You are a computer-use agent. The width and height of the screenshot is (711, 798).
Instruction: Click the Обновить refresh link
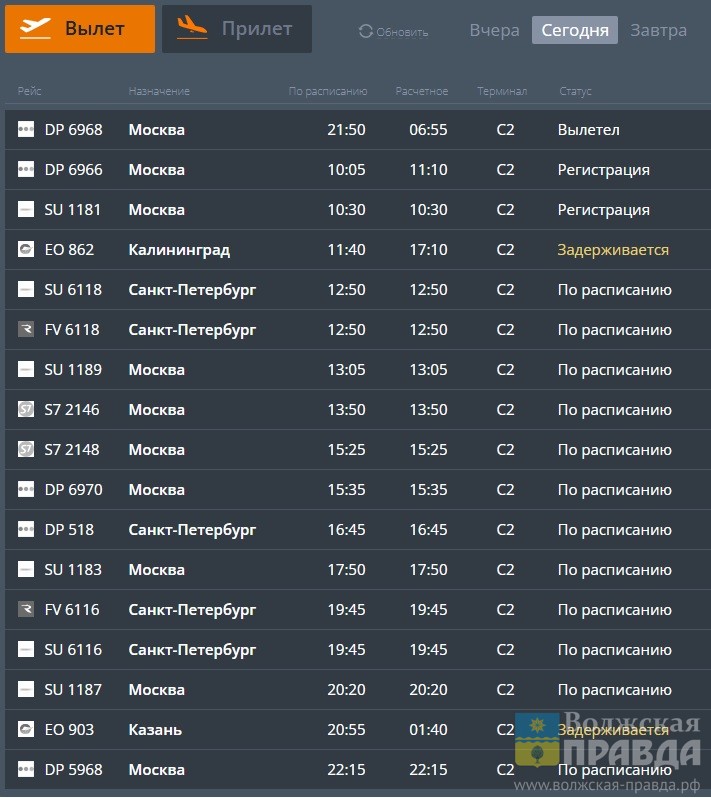click(x=402, y=32)
